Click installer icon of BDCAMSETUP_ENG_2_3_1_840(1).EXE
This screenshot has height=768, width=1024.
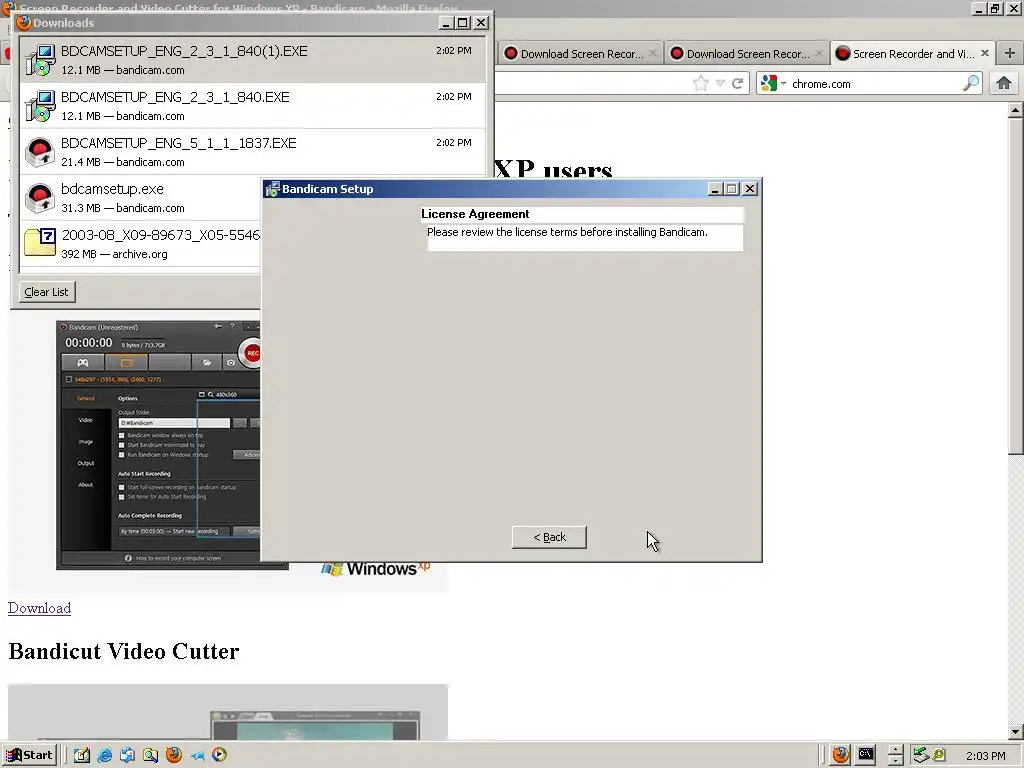[40, 59]
